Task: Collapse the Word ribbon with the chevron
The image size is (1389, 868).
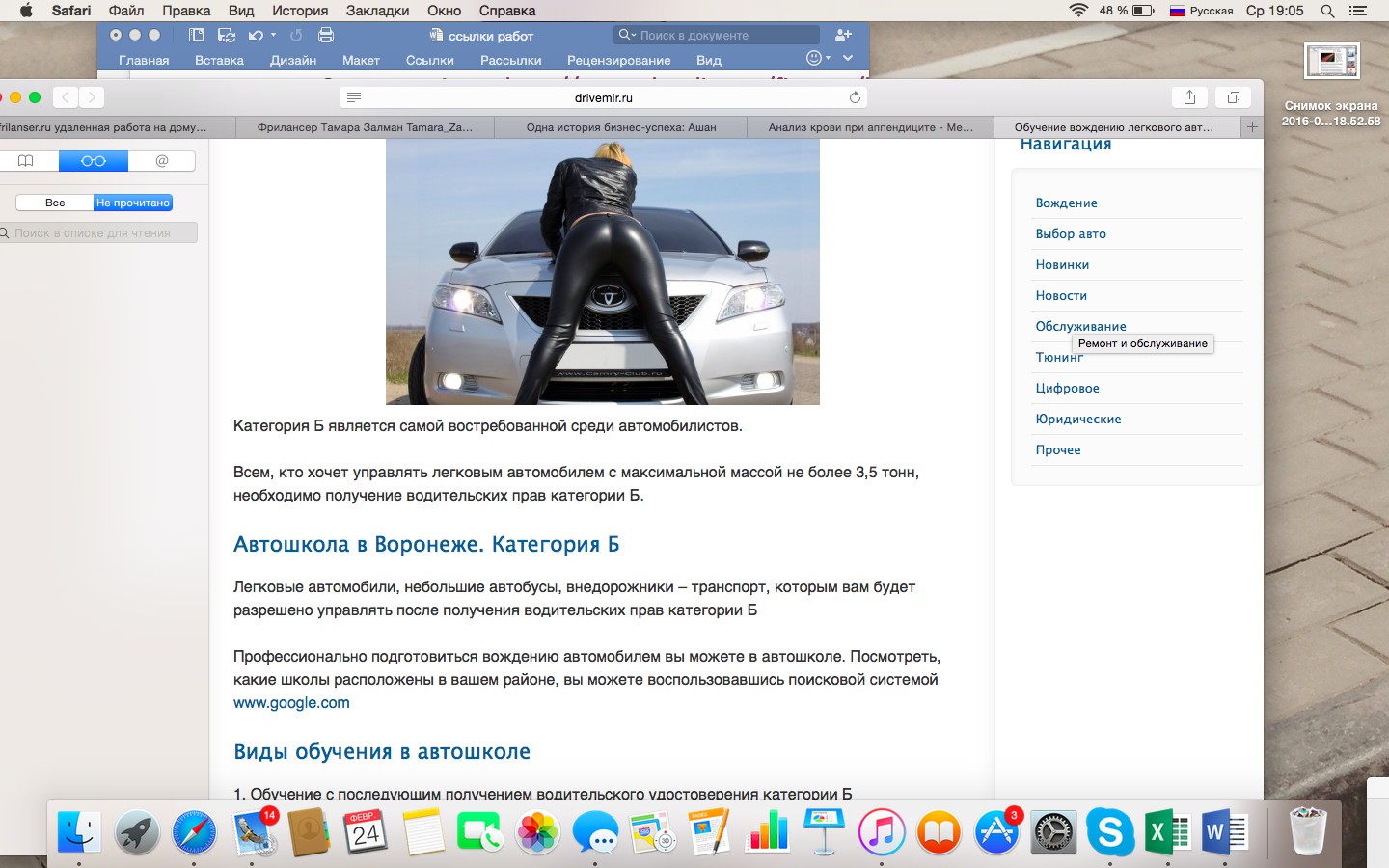Action: click(x=848, y=58)
